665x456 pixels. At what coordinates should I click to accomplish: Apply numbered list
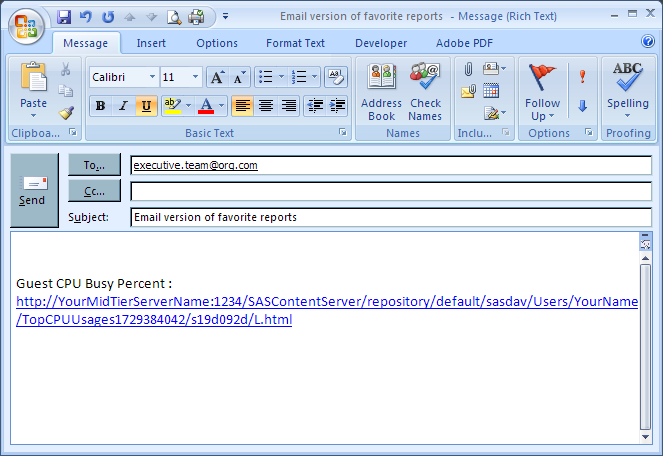tap(299, 77)
